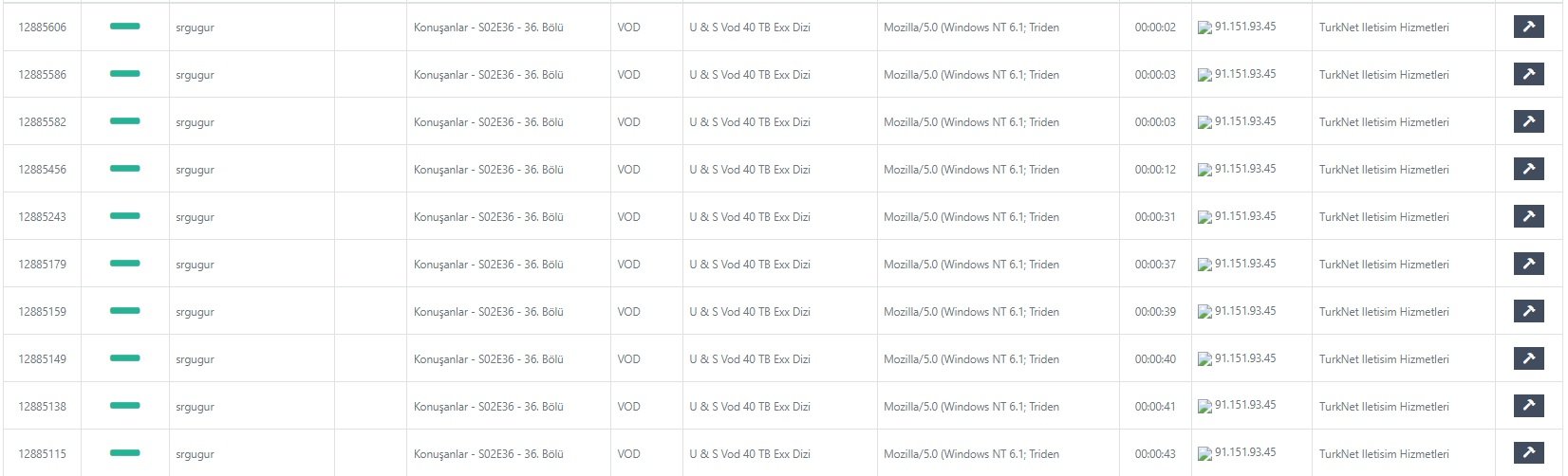Open wrench action for activity 12885138
This screenshot has width=1568, height=476.
click(x=1528, y=406)
